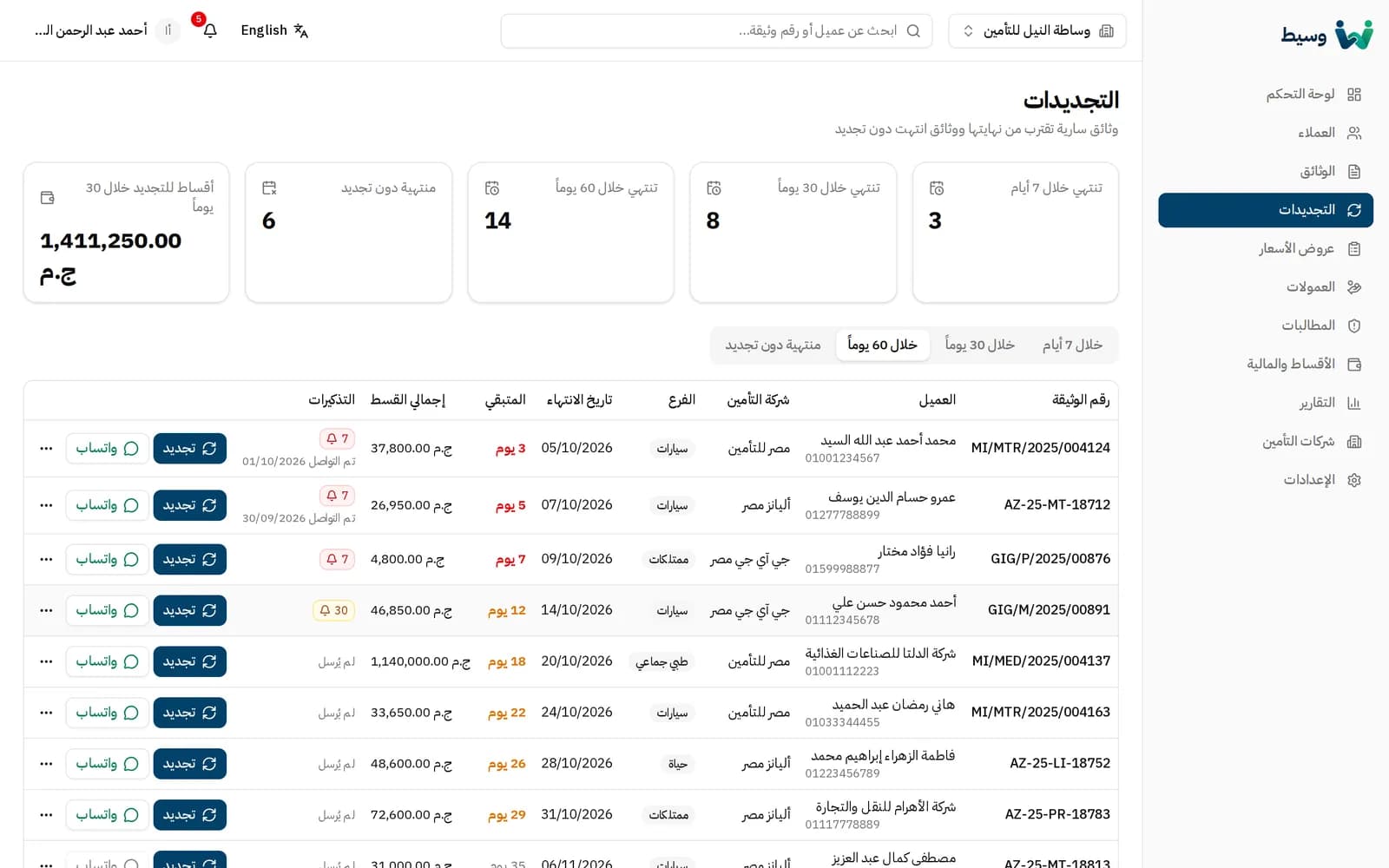This screenshot has height=868, width=1389.
Task: Click the العمولات commissions icon
Action: 1354,286
